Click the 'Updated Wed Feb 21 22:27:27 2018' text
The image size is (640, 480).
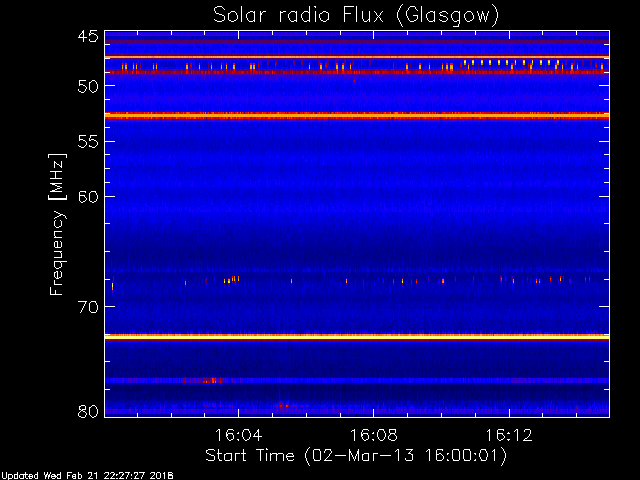coord(87,476)
